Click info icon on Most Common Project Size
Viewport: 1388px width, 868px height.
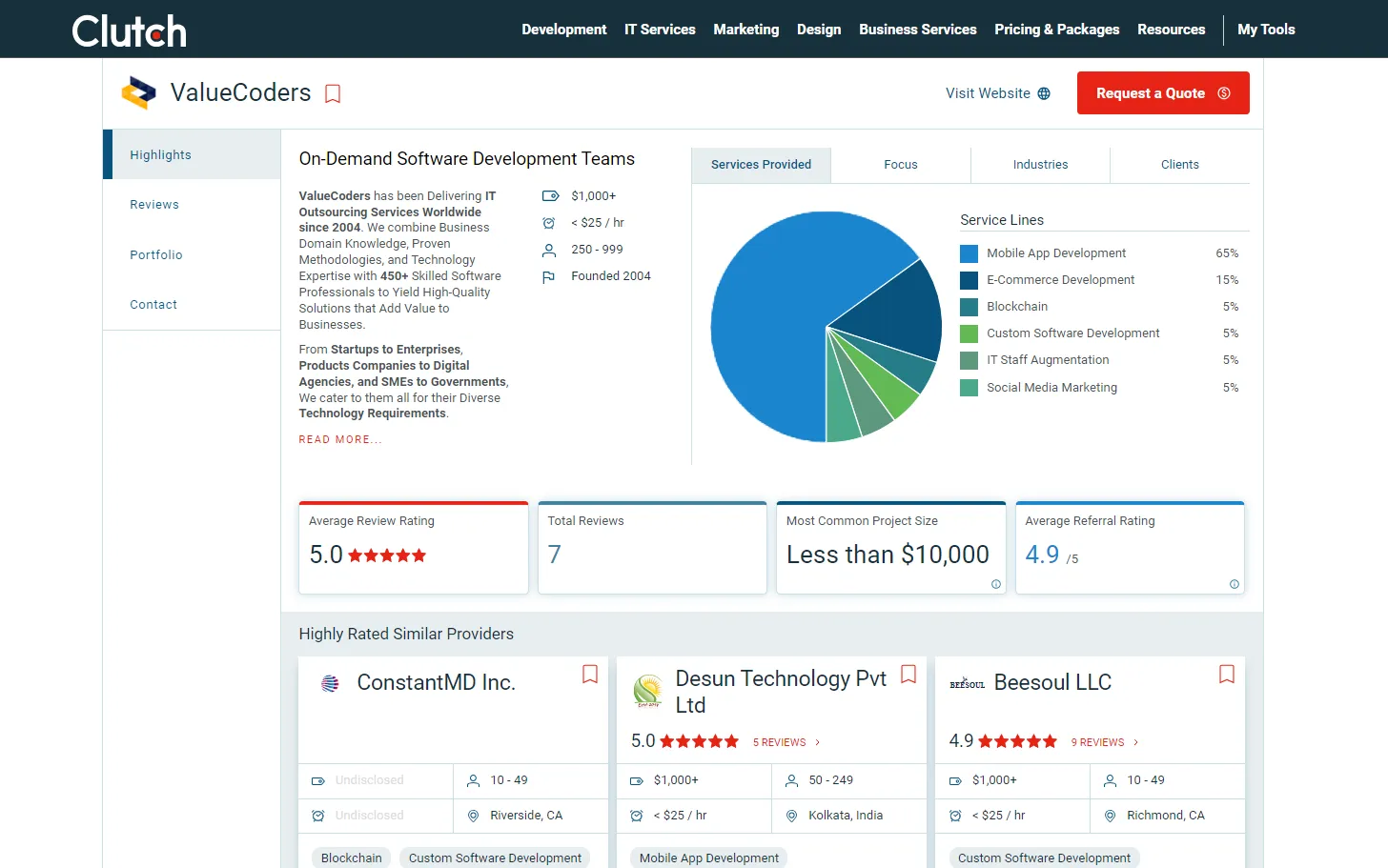pos(996,584)
